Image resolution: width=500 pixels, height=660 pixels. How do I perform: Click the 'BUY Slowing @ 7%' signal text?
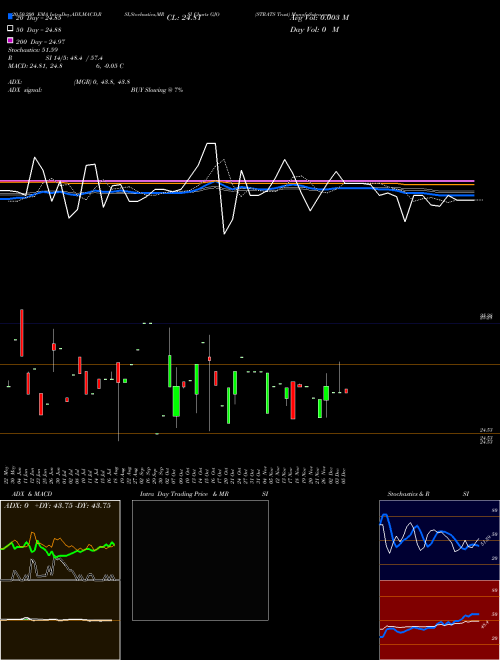(x=157, y=90)
